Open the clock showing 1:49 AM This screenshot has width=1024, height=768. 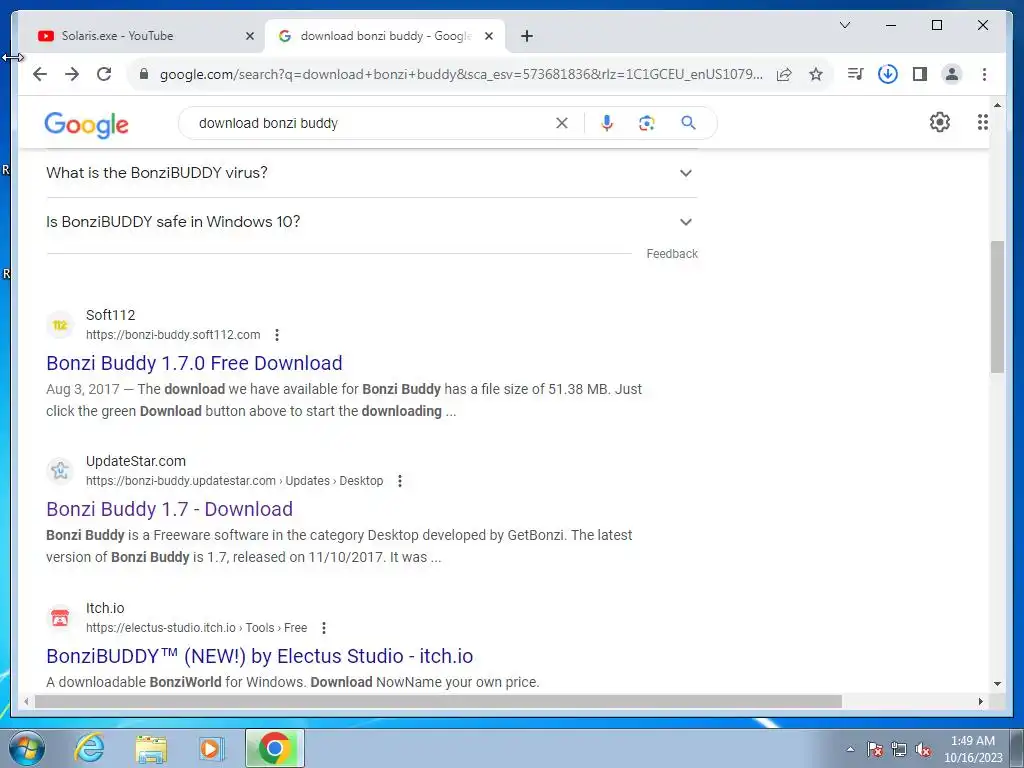click(972, 749)
